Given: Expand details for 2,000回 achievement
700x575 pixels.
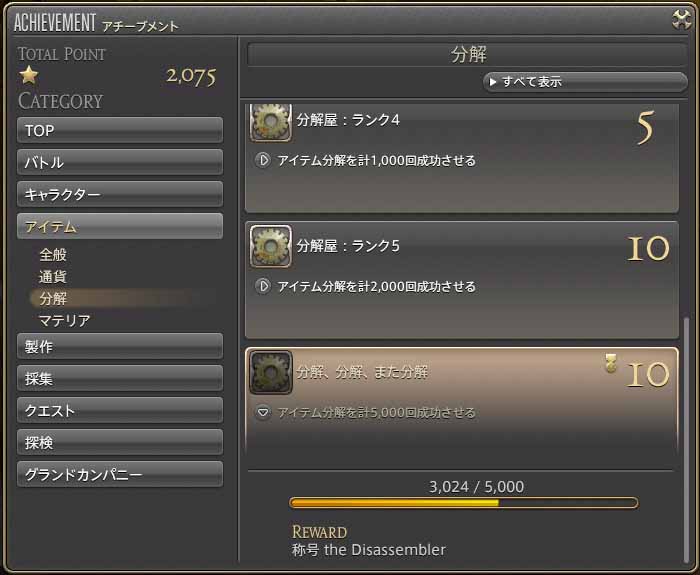Looking at the screenshot, I should [263, 286].
